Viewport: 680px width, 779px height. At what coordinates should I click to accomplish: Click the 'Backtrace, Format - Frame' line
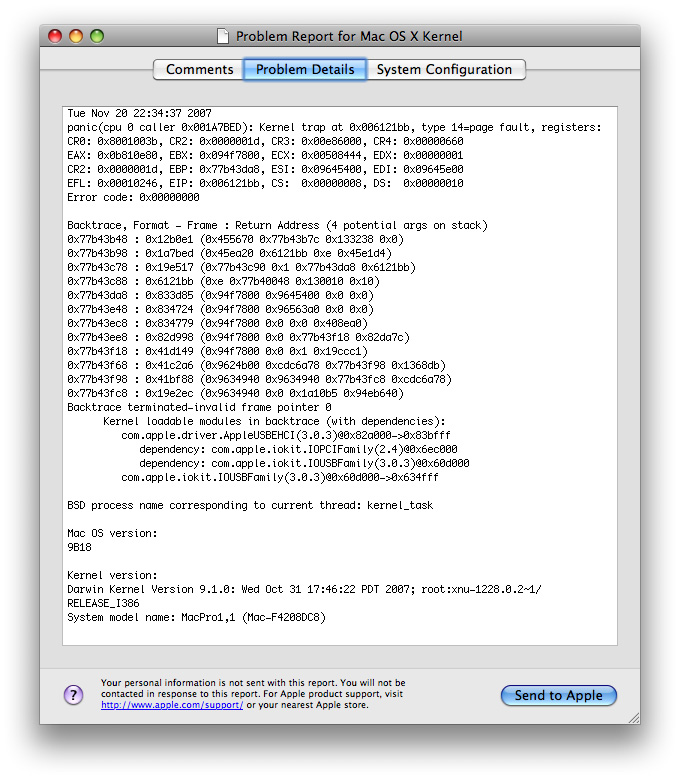pos(278,225)
